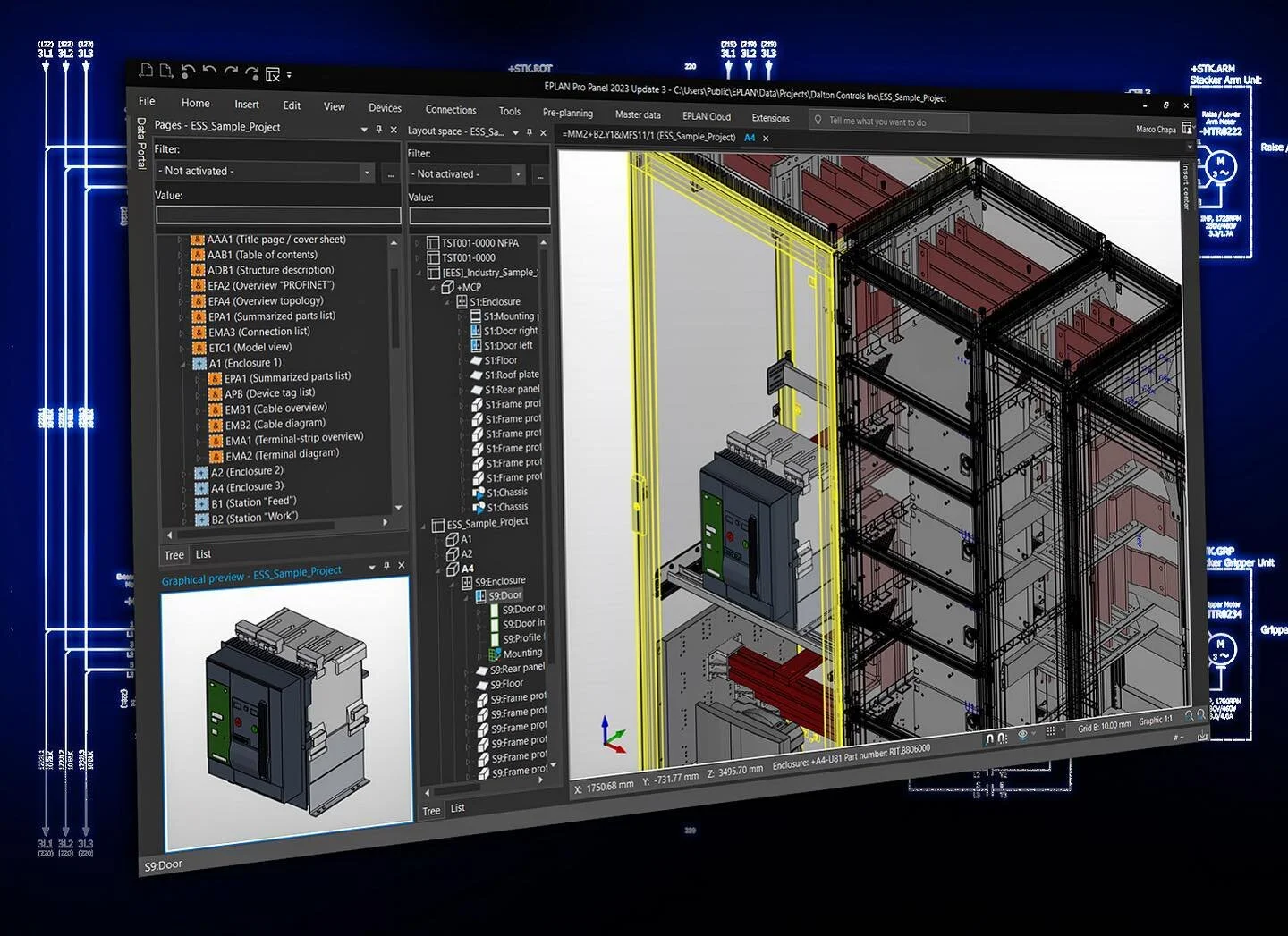Open the File menu
Viewport: 1288px width, 936px height.
(x=147, y=101)
